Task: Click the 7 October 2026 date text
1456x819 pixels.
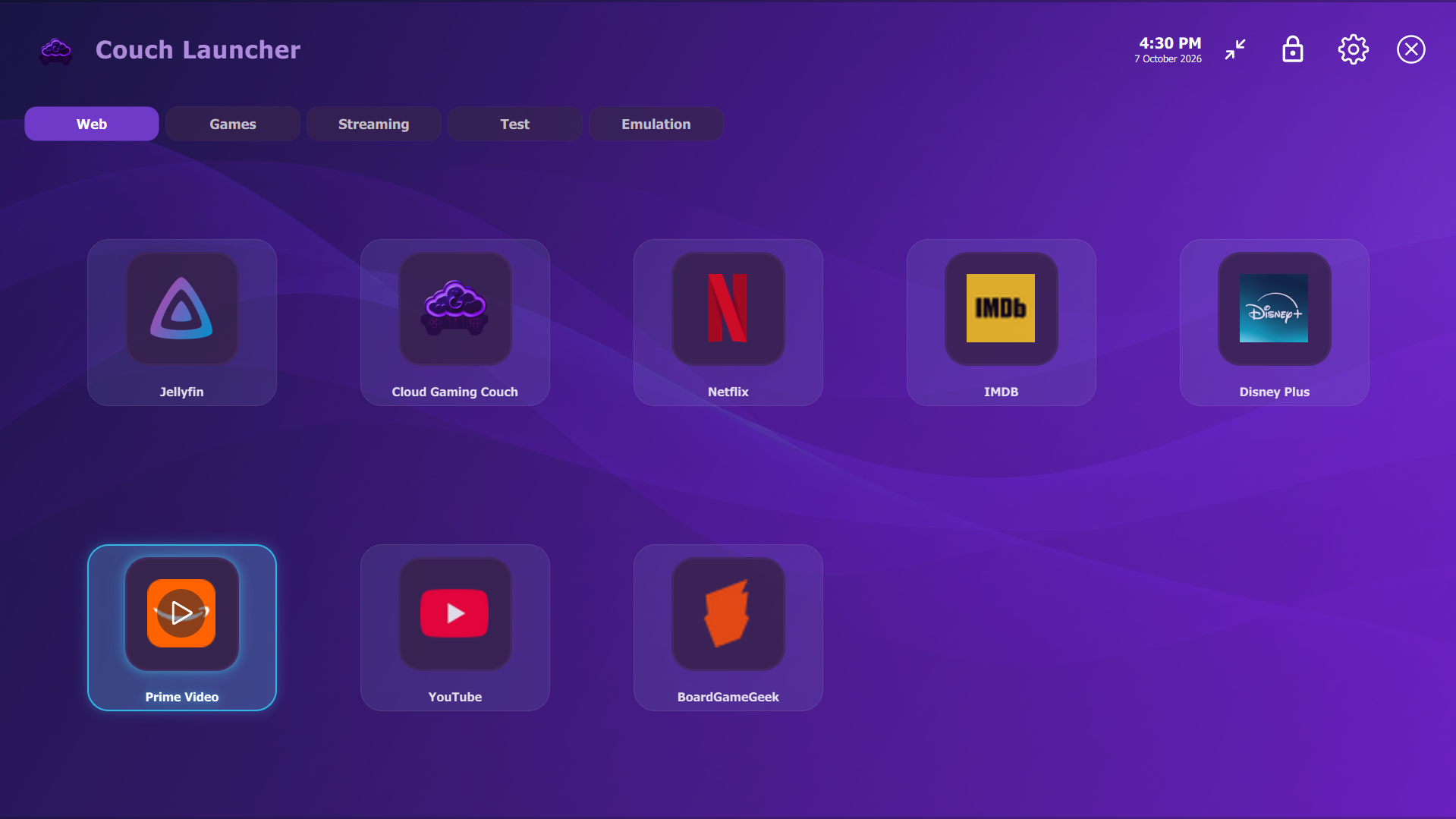Action: click(x=1168, y=59)
